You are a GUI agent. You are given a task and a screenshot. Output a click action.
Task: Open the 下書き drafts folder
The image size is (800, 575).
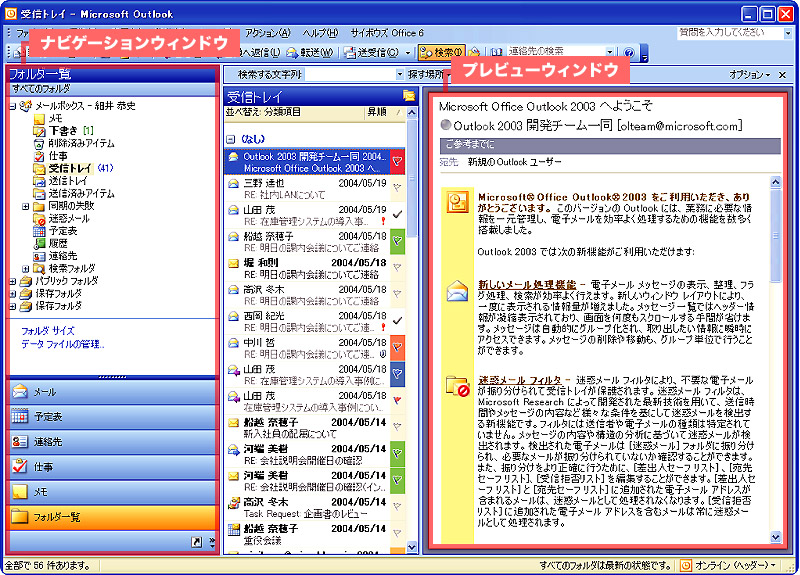63,131
